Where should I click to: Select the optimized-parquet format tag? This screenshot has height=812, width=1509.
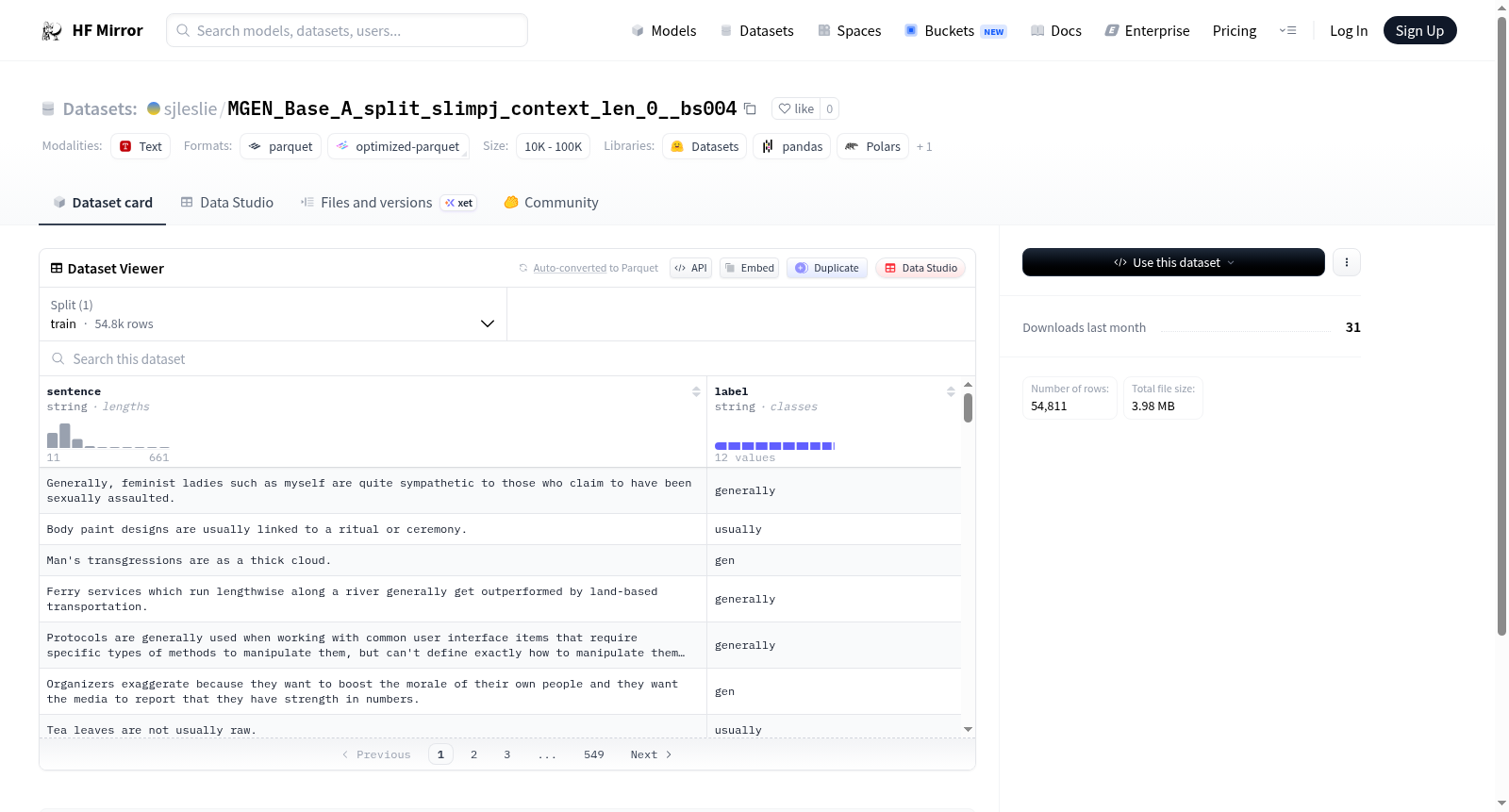[x=398, y=146]
